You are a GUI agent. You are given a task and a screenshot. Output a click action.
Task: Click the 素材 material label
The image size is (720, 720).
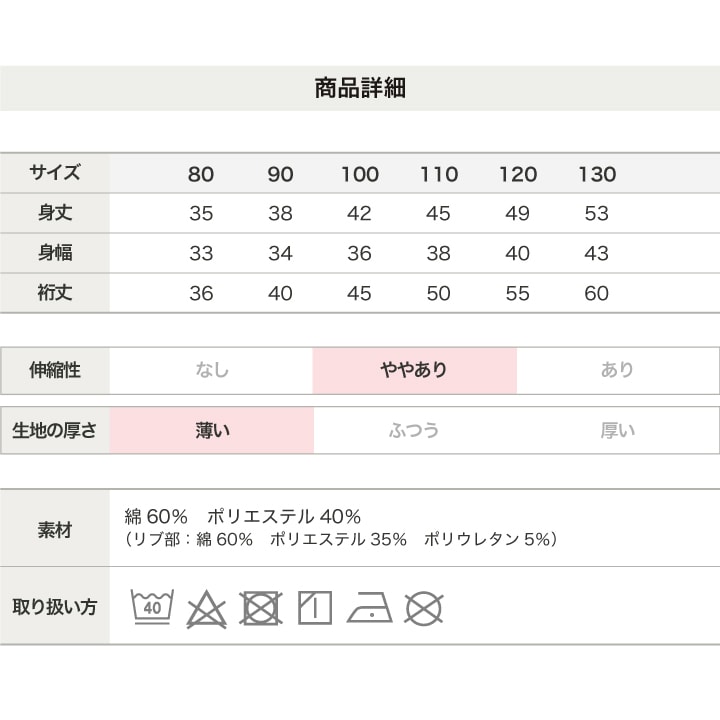point(55,530)
